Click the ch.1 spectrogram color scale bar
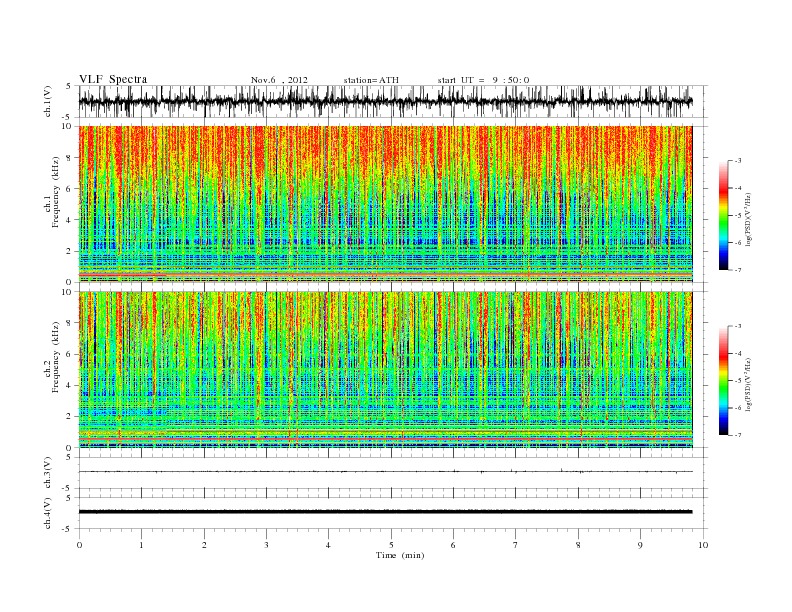The image size is (792, 612). [723, 215]
